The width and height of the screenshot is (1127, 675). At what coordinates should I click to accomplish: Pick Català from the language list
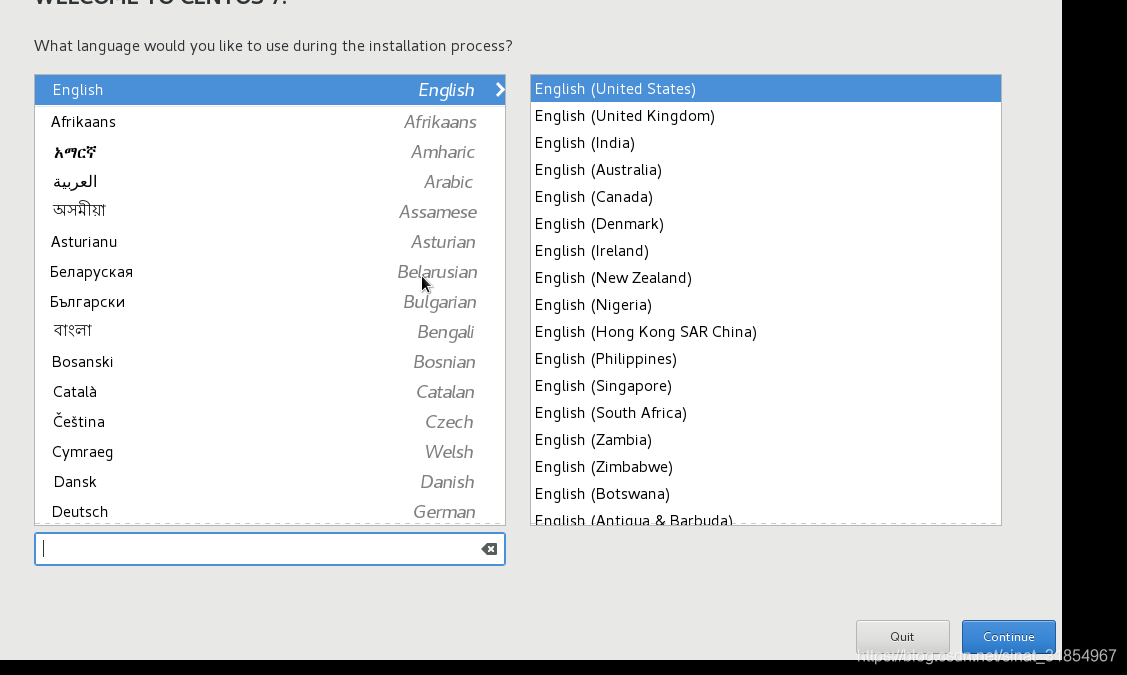(x=270, y=392)
